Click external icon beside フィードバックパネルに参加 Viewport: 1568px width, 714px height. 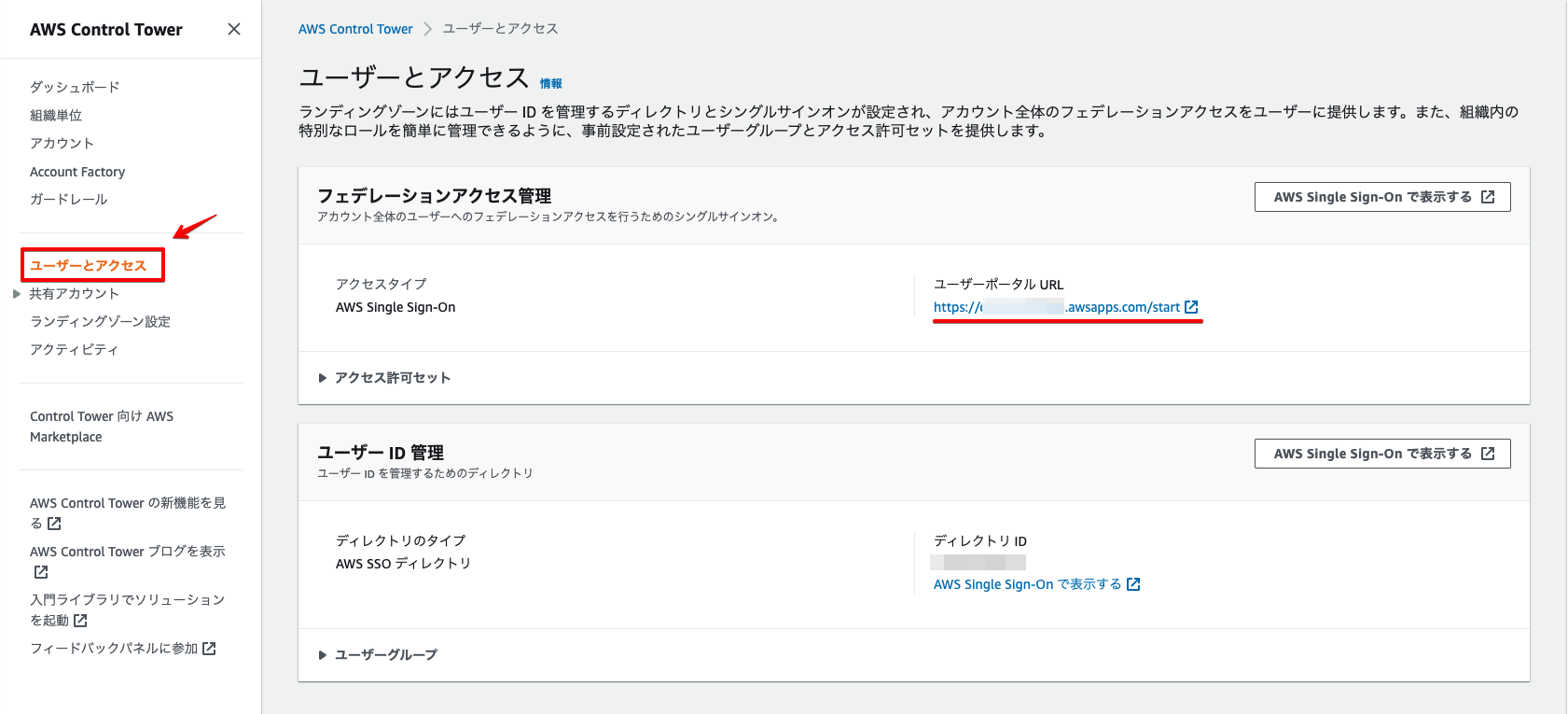point(209,649)
